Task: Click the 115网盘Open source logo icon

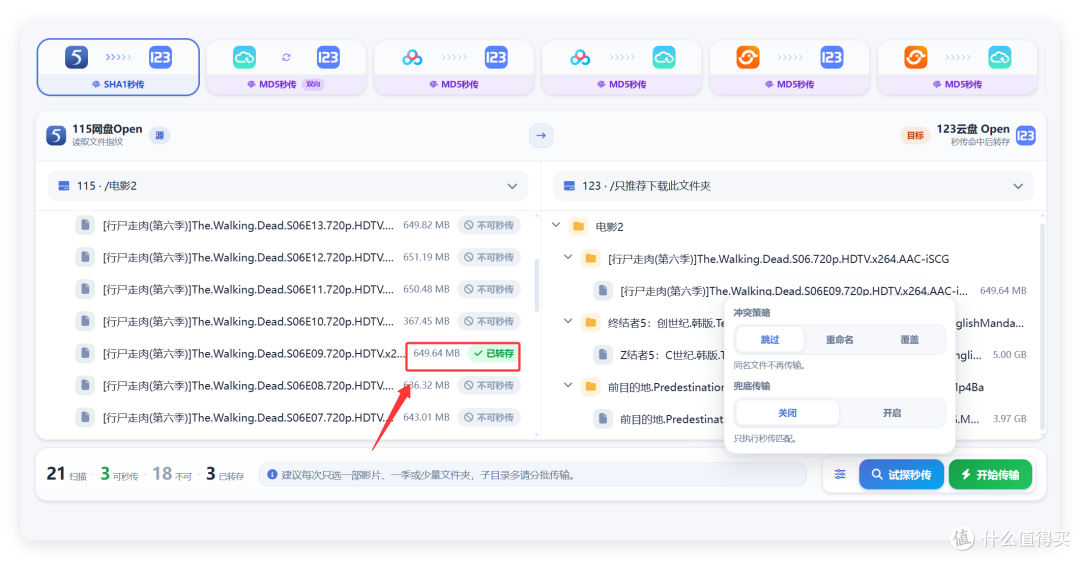Action: (56, 135)
